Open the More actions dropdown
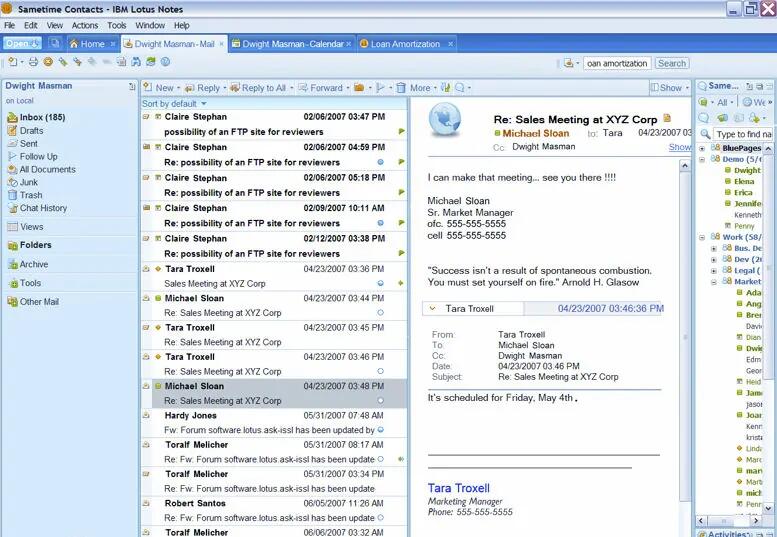The height and width of the screenshot is (537, 777). [x=419, y=88]
